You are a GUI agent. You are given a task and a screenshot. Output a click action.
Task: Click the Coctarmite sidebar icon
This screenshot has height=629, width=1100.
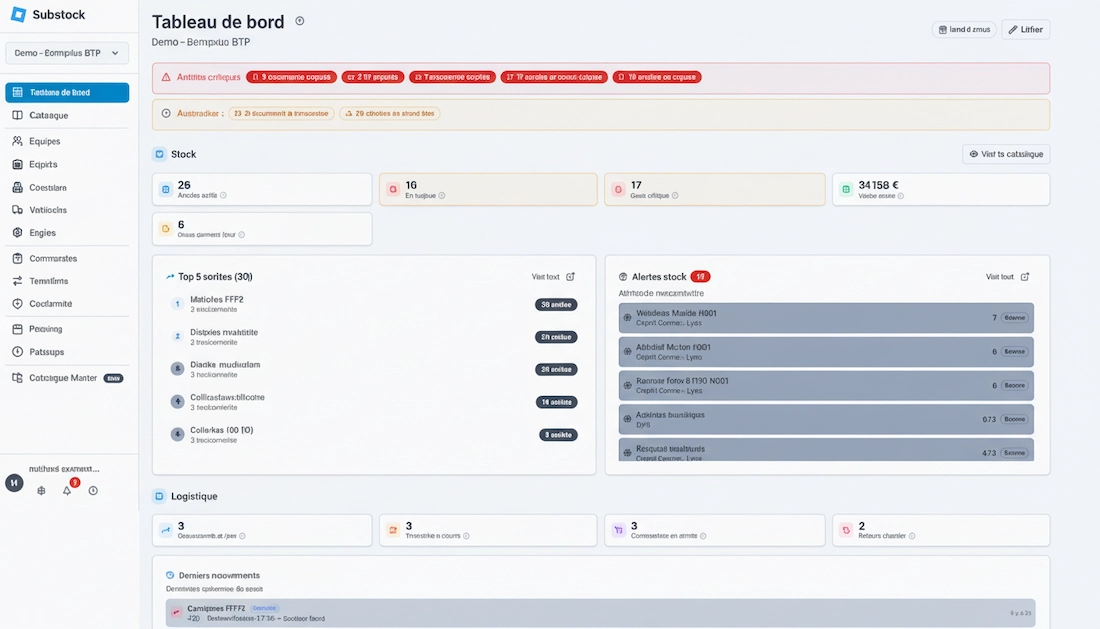pos(18,304)
